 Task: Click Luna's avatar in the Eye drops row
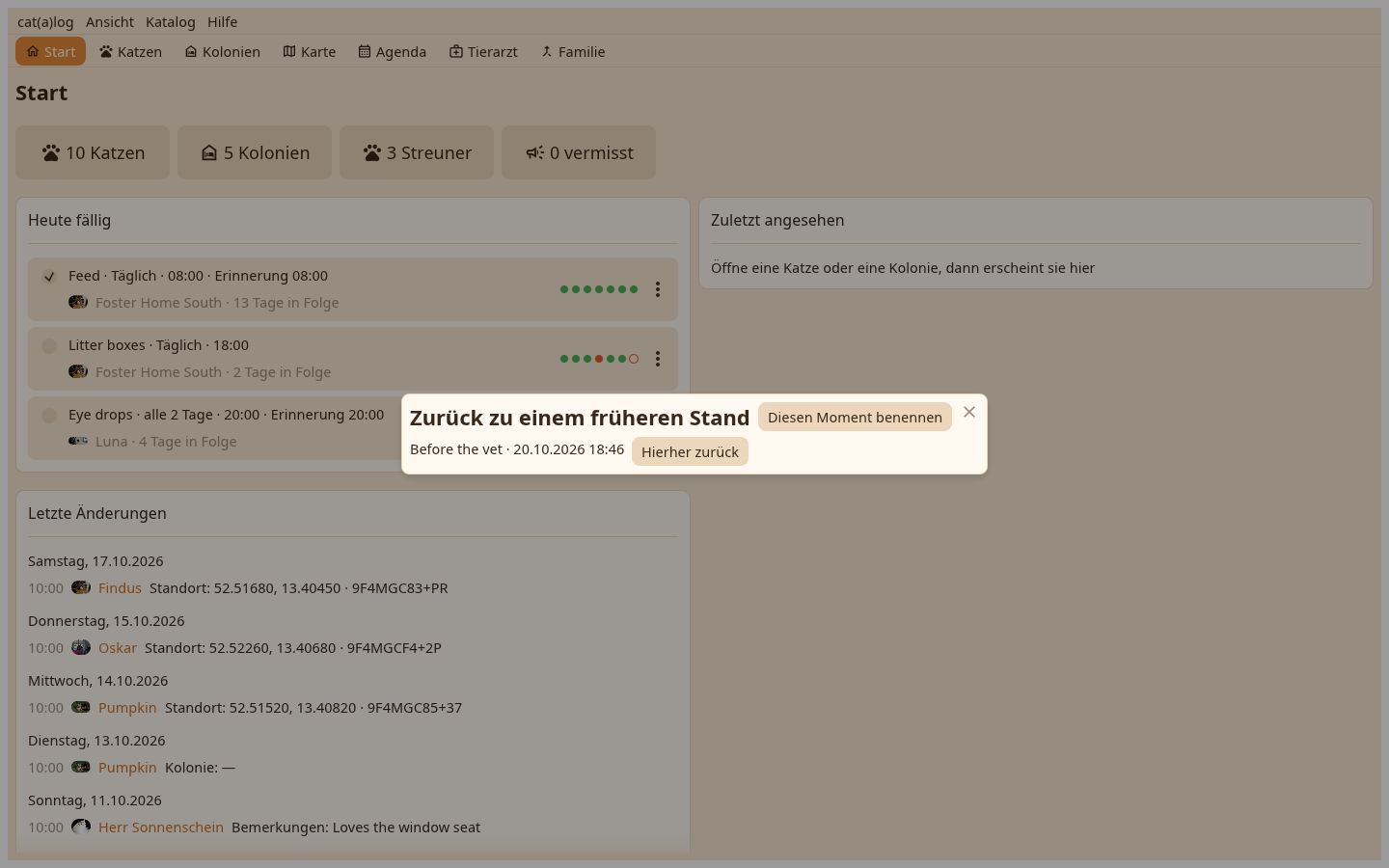(x=78, y=441)
